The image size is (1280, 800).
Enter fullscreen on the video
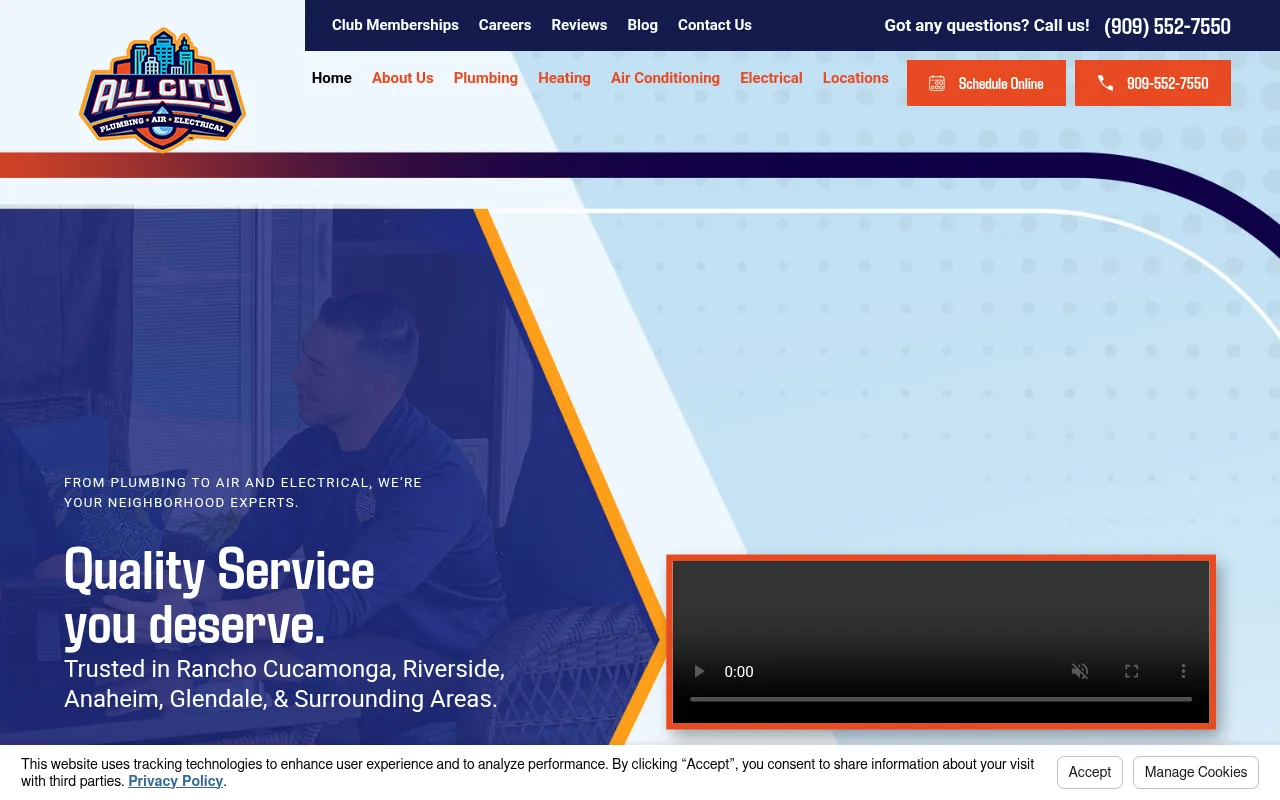1132,671
